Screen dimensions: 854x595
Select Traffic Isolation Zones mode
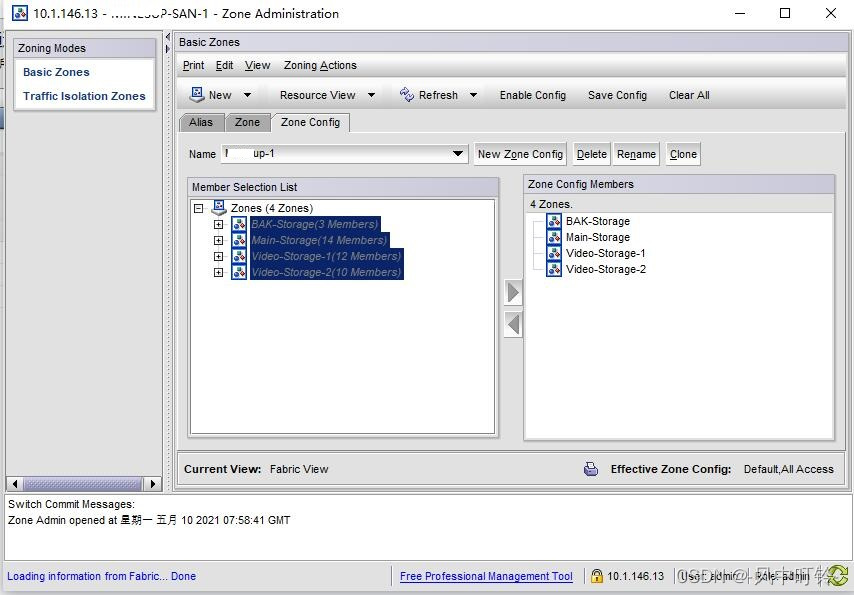click(84, 96)
